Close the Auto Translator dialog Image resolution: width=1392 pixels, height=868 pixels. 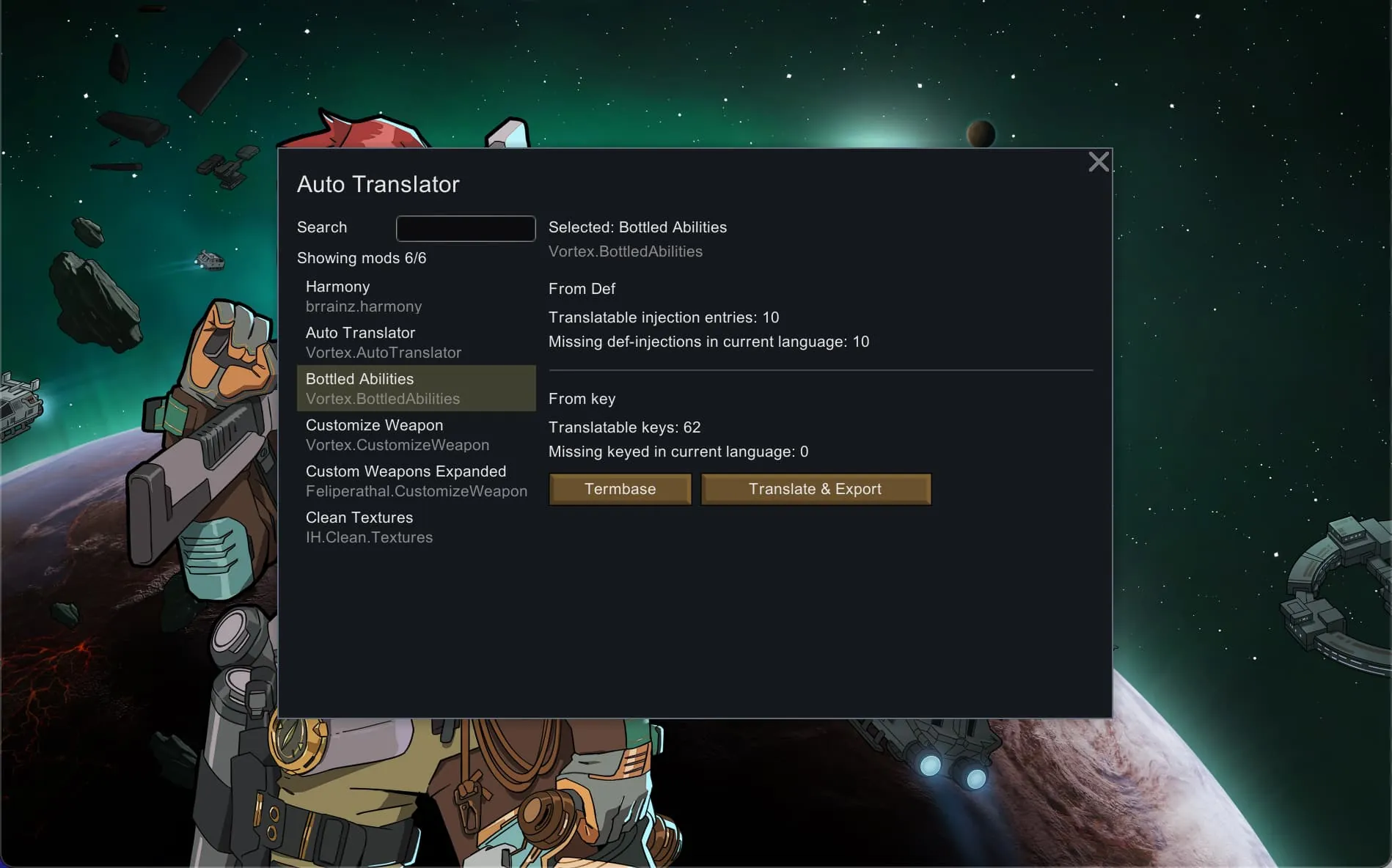click(1098, 162)
